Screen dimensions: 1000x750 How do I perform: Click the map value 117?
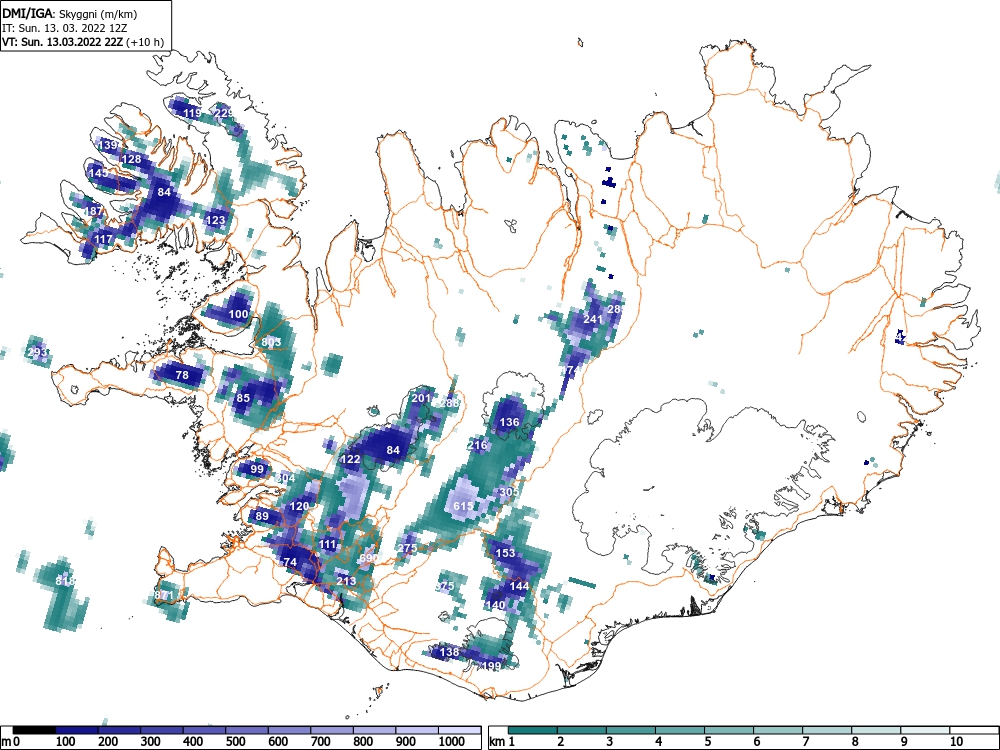coord(103,239)
